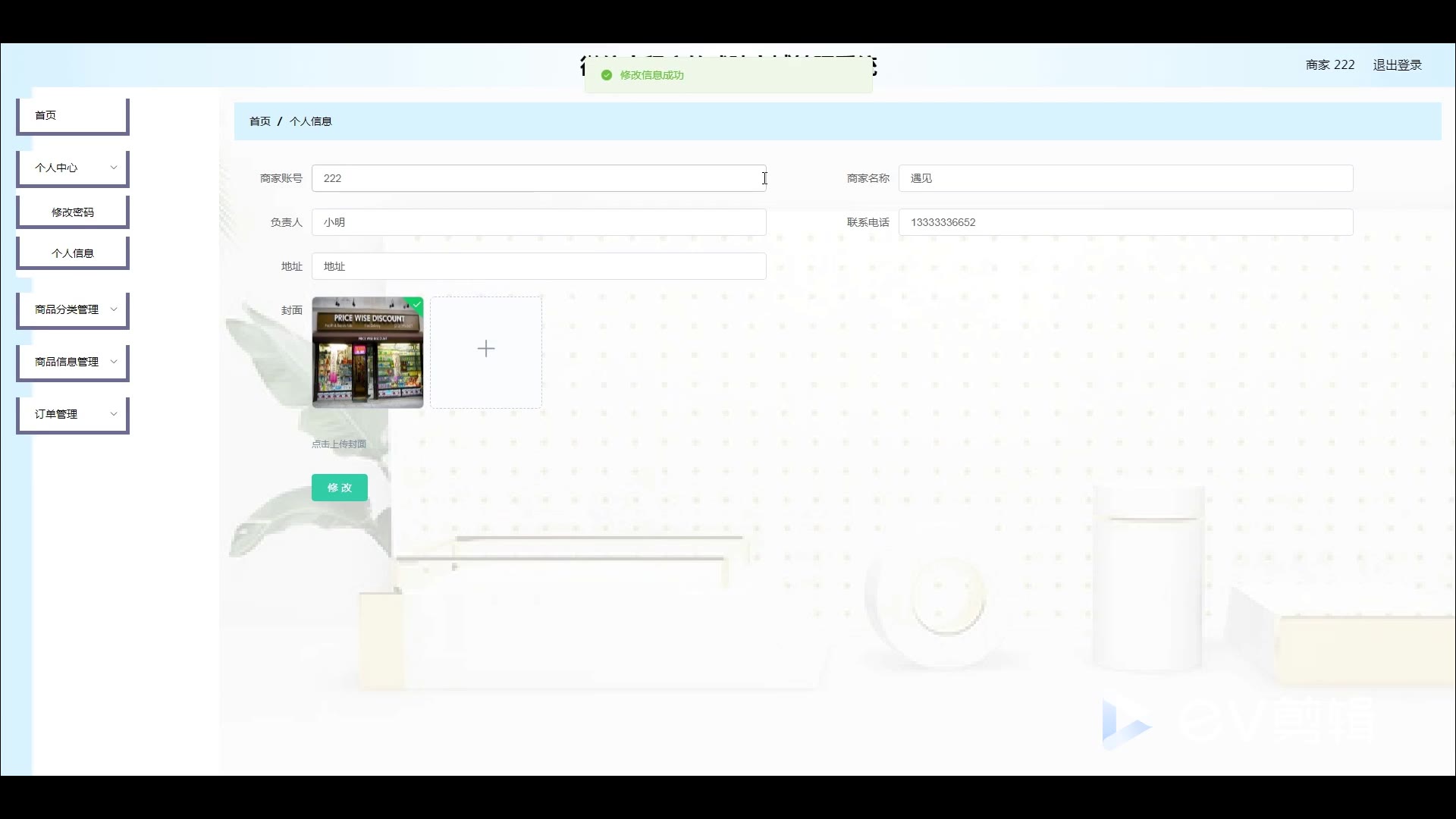Expand 订单管理 chevron arrow
1456x819 pixels.
click(x=114, y=414)
